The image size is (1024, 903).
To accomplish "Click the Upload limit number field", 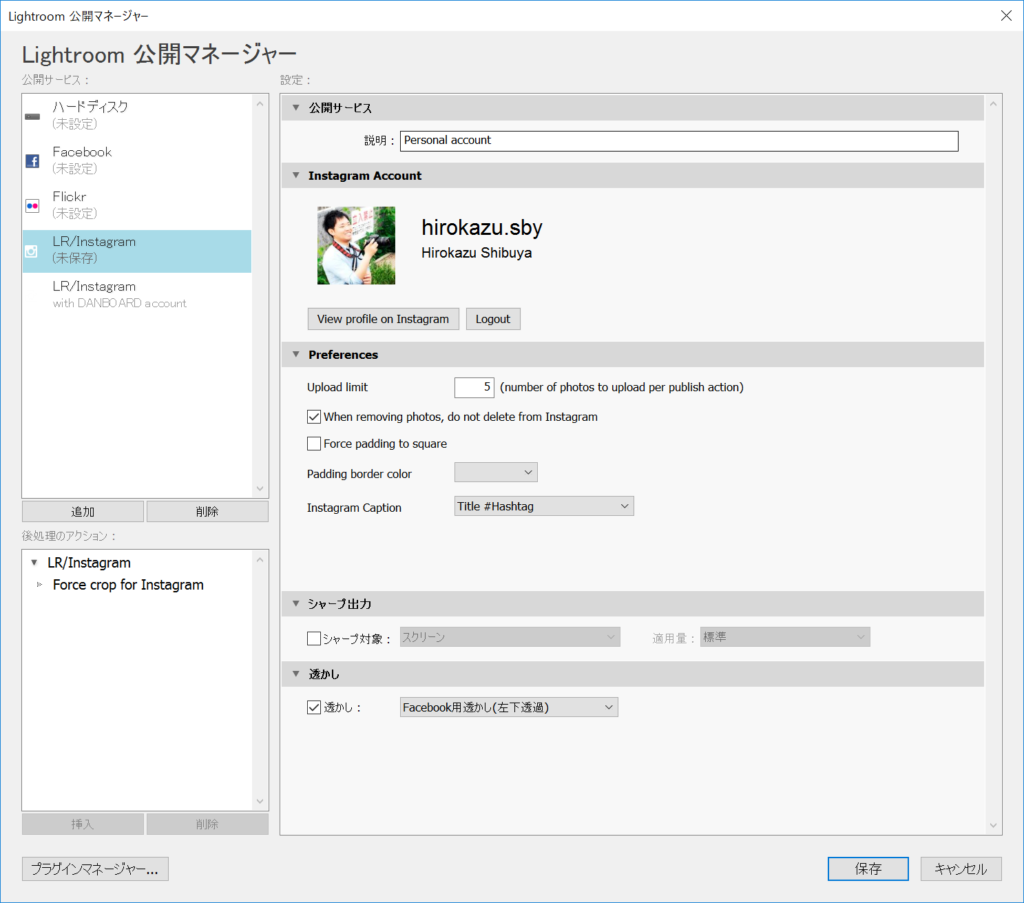I will pyautogui.click(x=474, y=387).
